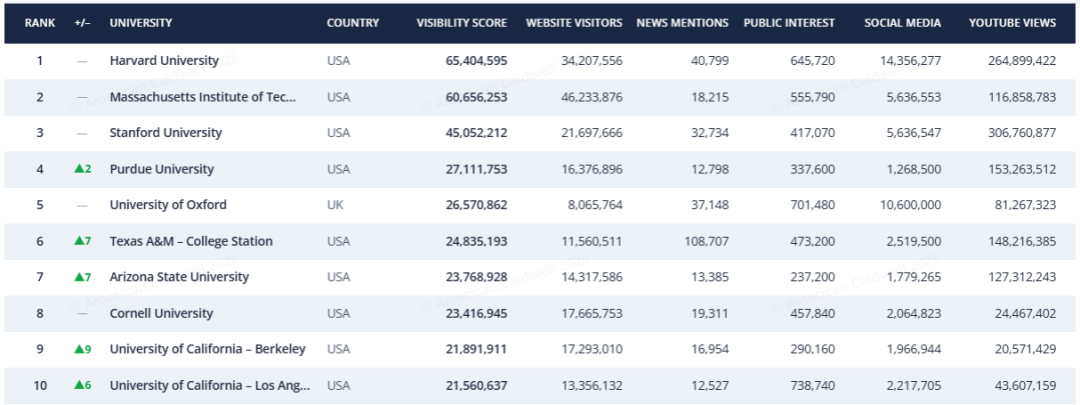This screenshot has height=405, width=1080.
Task: Click social media value 5,636,553
Action: click(x=913, y=97)
